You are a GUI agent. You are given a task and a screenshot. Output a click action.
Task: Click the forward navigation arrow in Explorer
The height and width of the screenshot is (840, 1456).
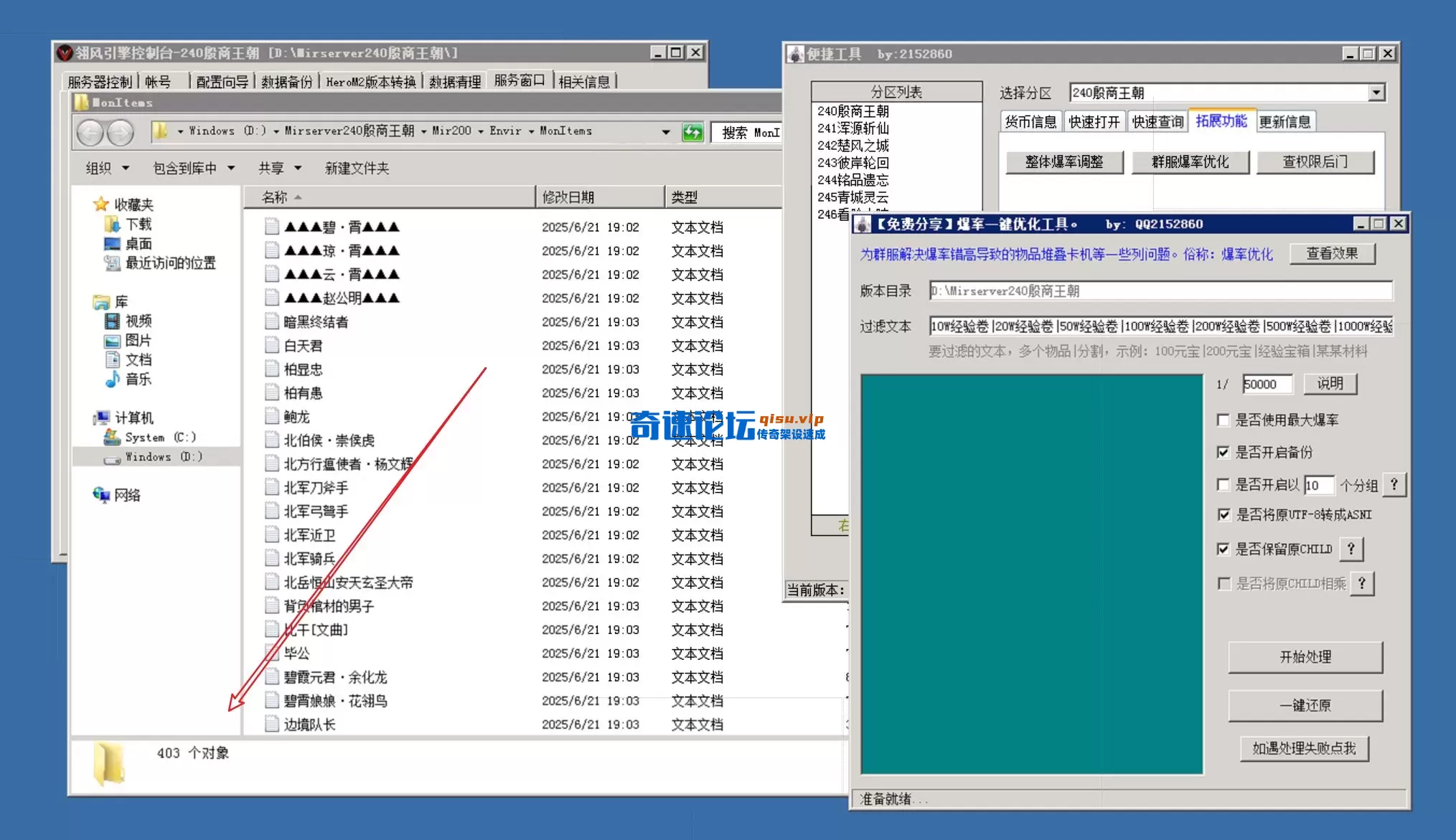(x=121, y=133)
